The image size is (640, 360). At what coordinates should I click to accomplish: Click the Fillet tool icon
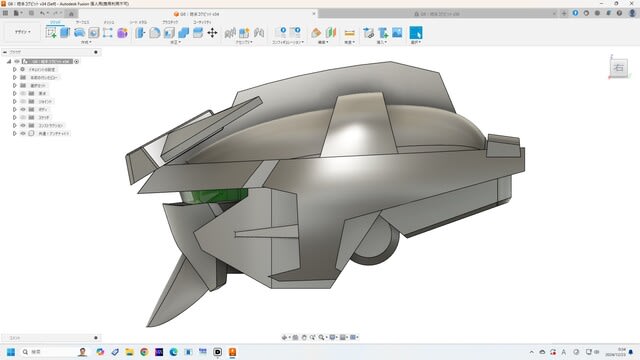155,33
